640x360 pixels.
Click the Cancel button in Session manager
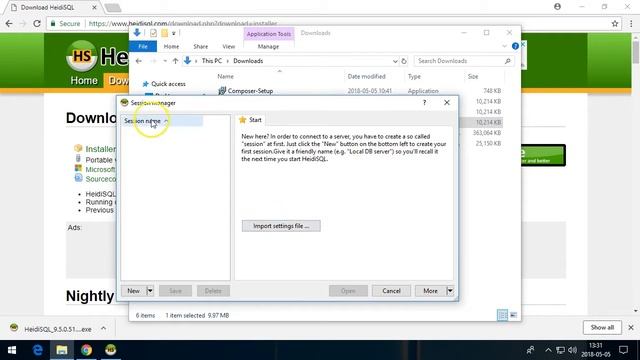point(391,291)
